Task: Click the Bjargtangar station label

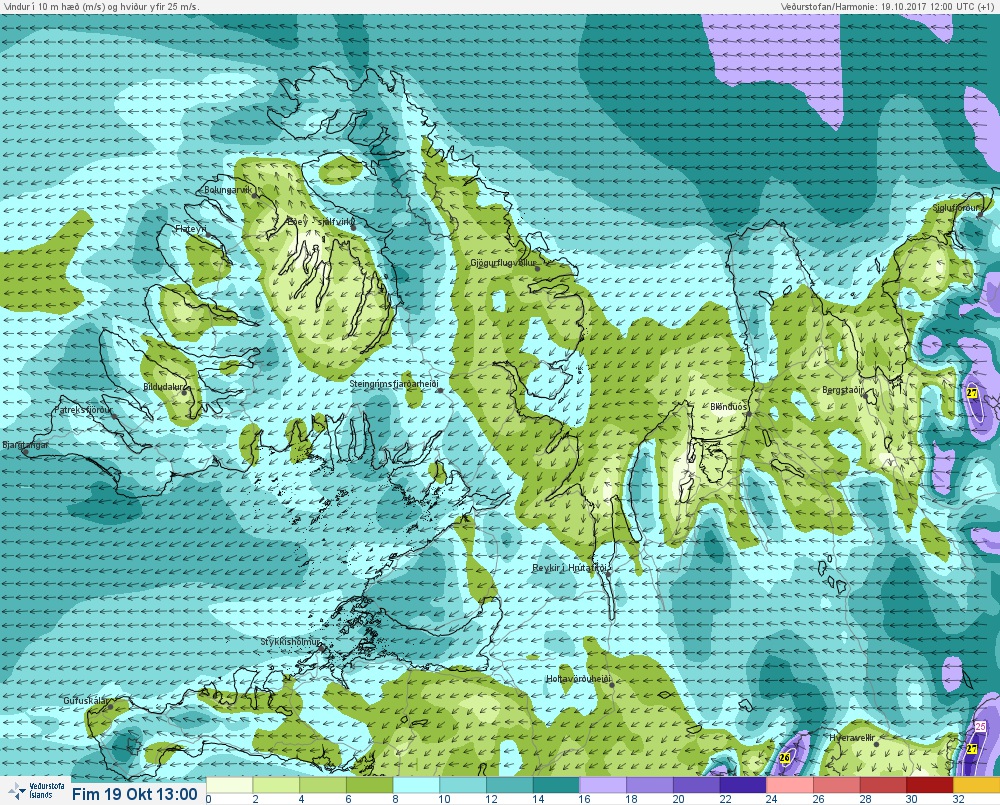Action: point(26,445)
